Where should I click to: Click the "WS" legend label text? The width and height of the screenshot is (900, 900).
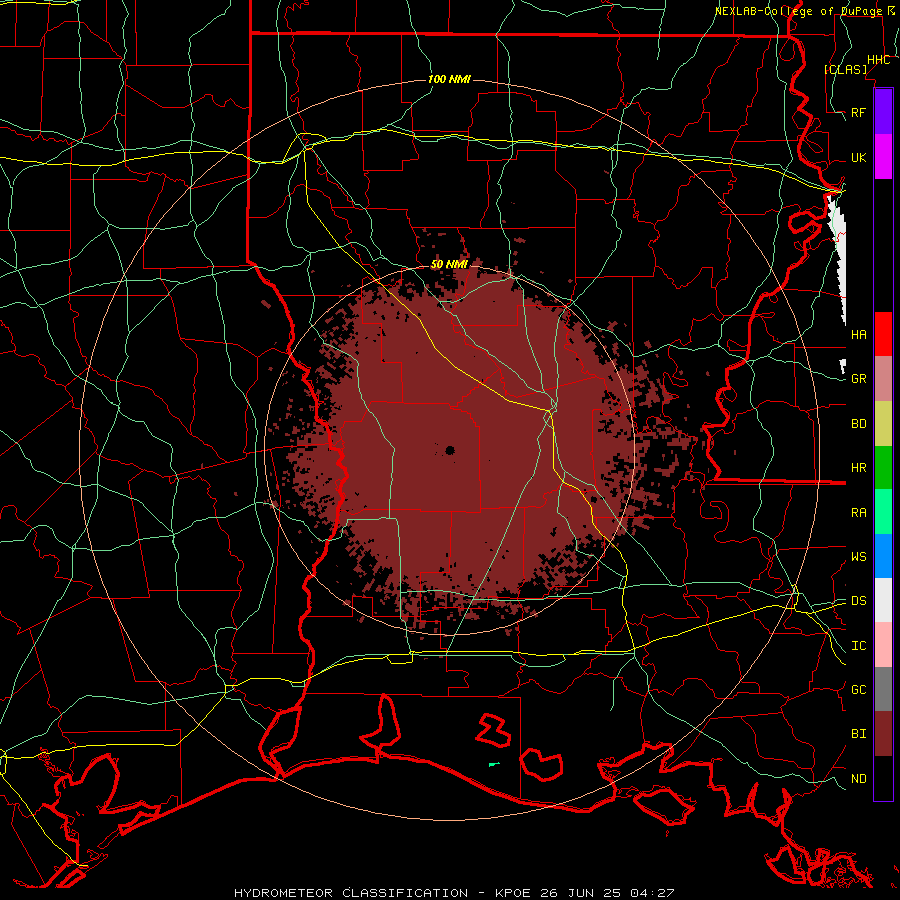[858, 557]
